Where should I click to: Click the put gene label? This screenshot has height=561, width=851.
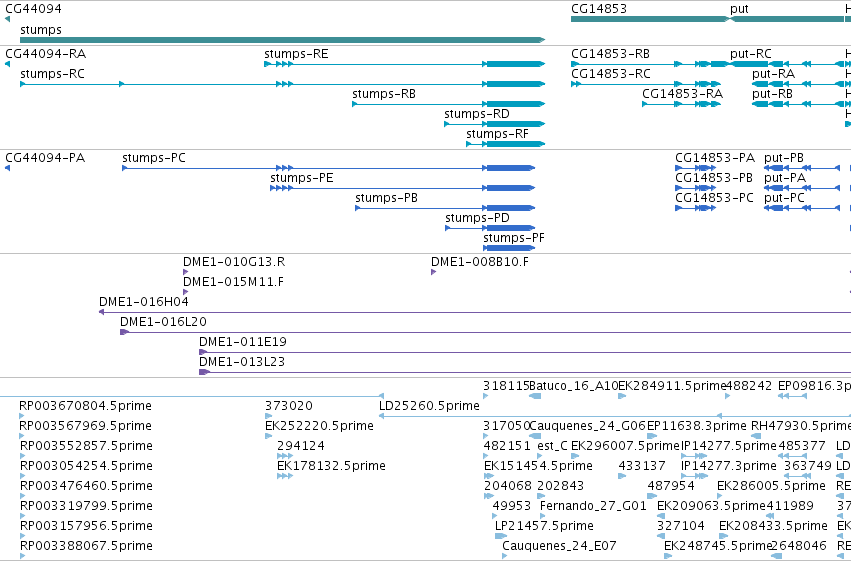point(739,9)
